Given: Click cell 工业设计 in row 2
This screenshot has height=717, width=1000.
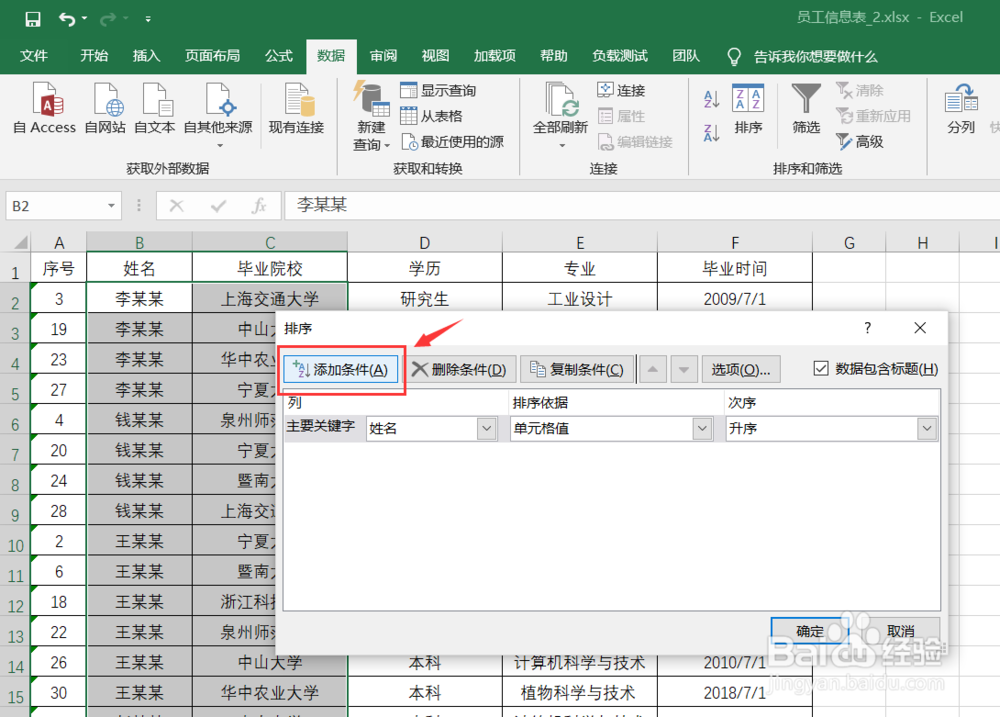Looking at the screenshot, I should click(x=580, y=299).
